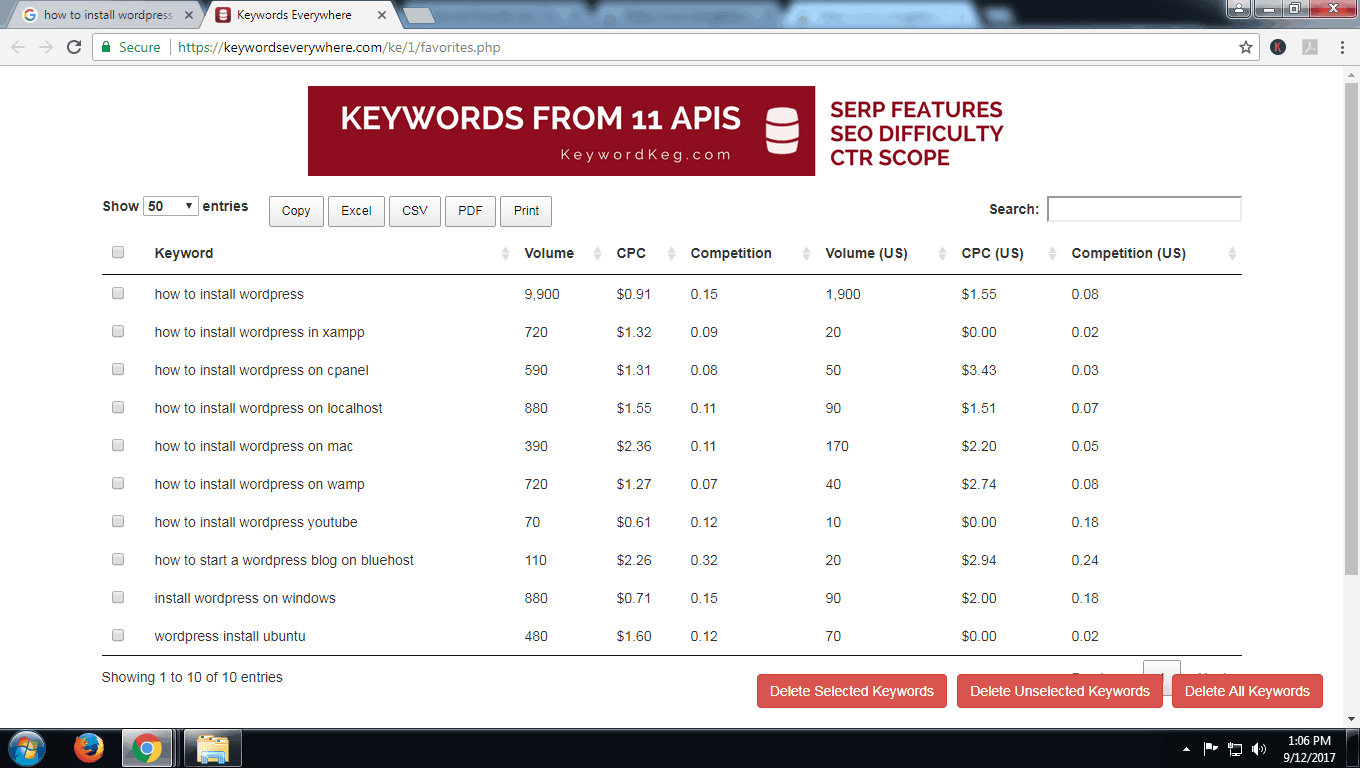Screen dimensions: 1360x768
Task: Open Chrome's three-dot menu
Action: click(1341, 47)
